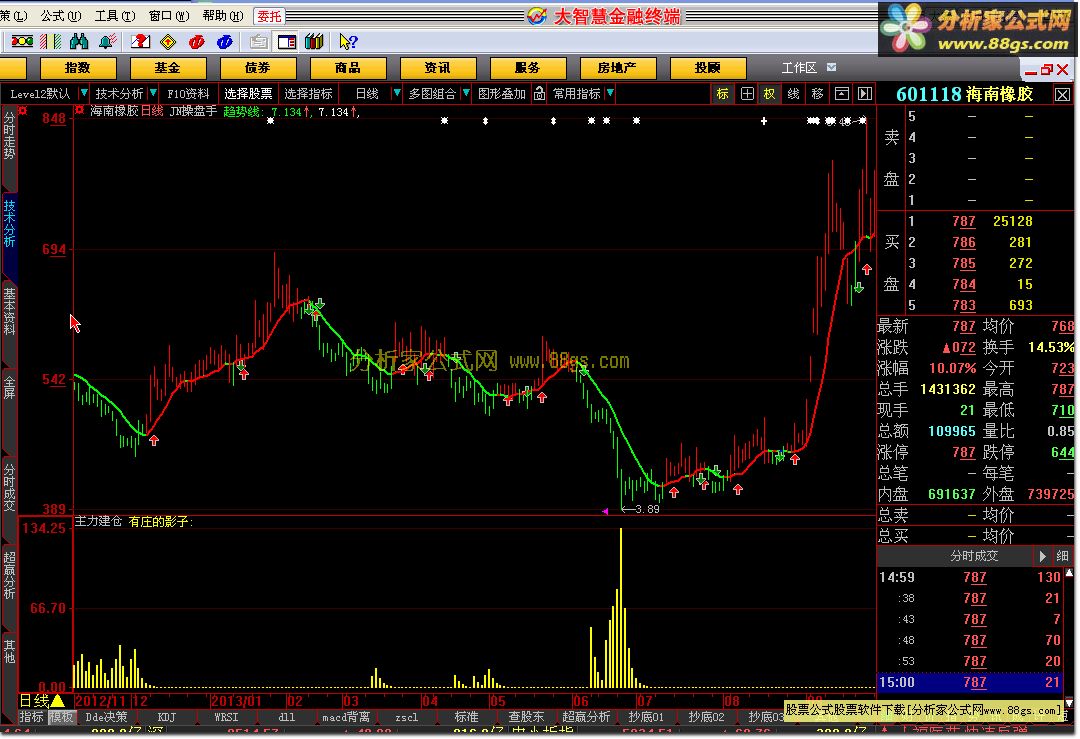Screen dimensions: 1080x739
Task: Open the 帮助(H) menu
Action: pyautogui.click(x=222, y=15)
